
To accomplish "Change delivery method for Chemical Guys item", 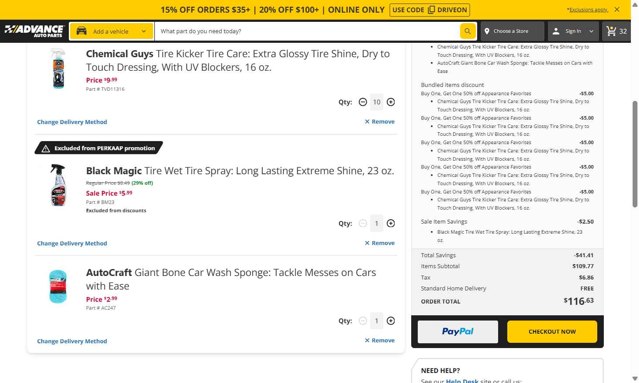I will [x=72, y=122].
